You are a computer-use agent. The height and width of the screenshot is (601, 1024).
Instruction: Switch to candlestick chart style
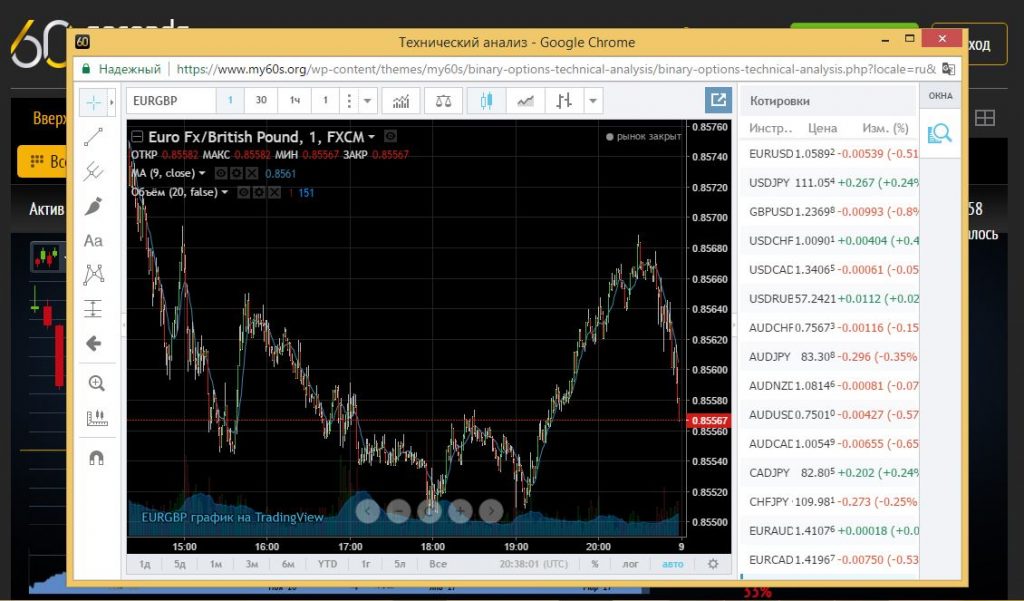[486, 101]
